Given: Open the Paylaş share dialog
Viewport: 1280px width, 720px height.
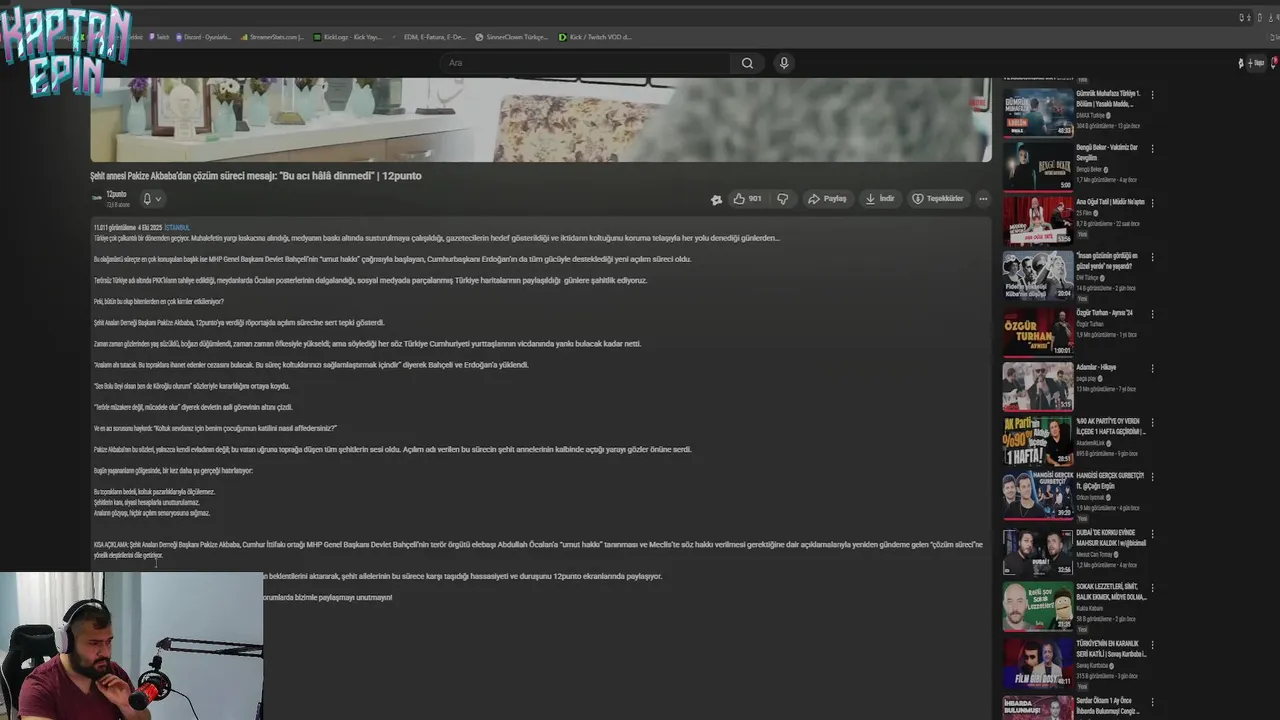Looking at the screenshot, I should 827,199.
